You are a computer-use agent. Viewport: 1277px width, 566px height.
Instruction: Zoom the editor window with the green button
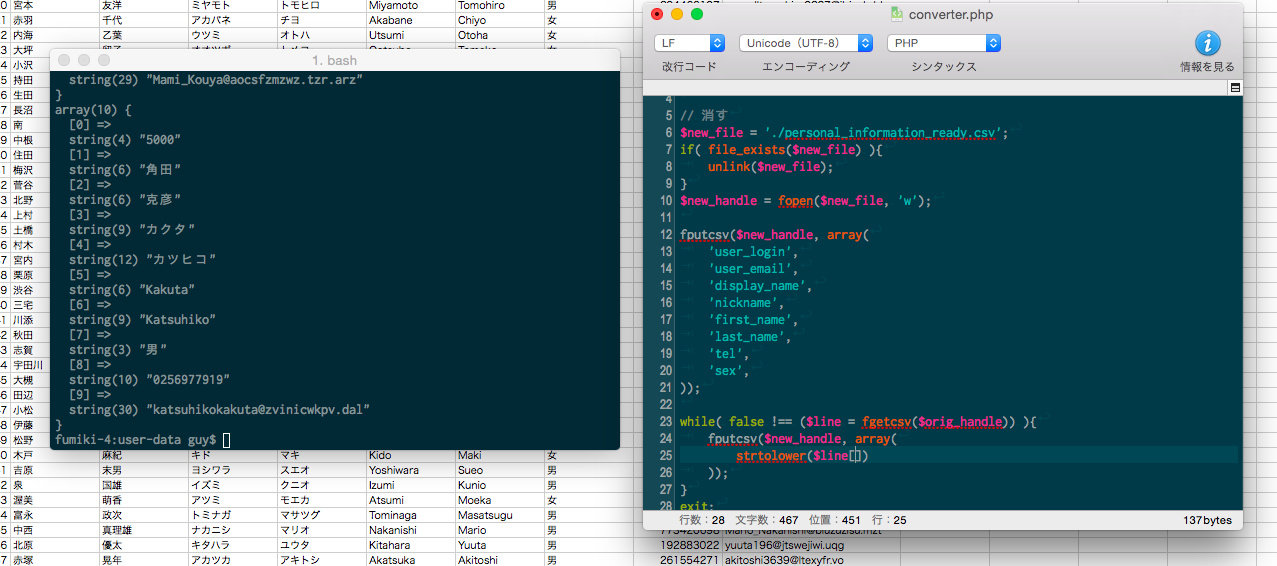pyautogui.click(x=697, y=15)
